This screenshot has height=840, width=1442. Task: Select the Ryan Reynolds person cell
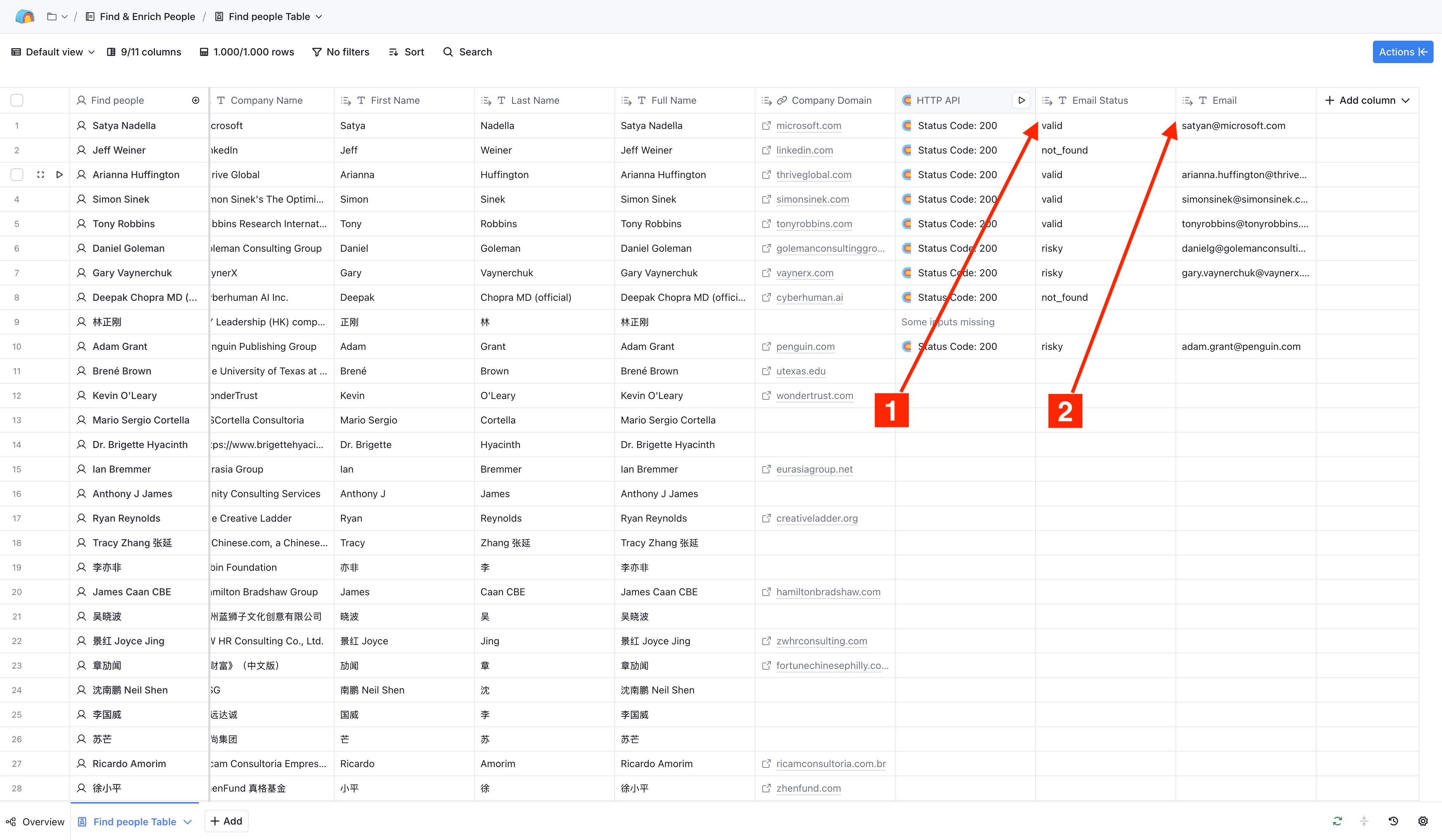click(x=140, y=519)
